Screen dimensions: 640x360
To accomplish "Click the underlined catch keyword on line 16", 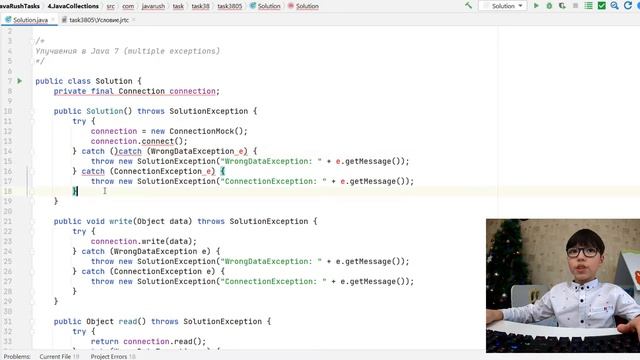I will (93, 171).
